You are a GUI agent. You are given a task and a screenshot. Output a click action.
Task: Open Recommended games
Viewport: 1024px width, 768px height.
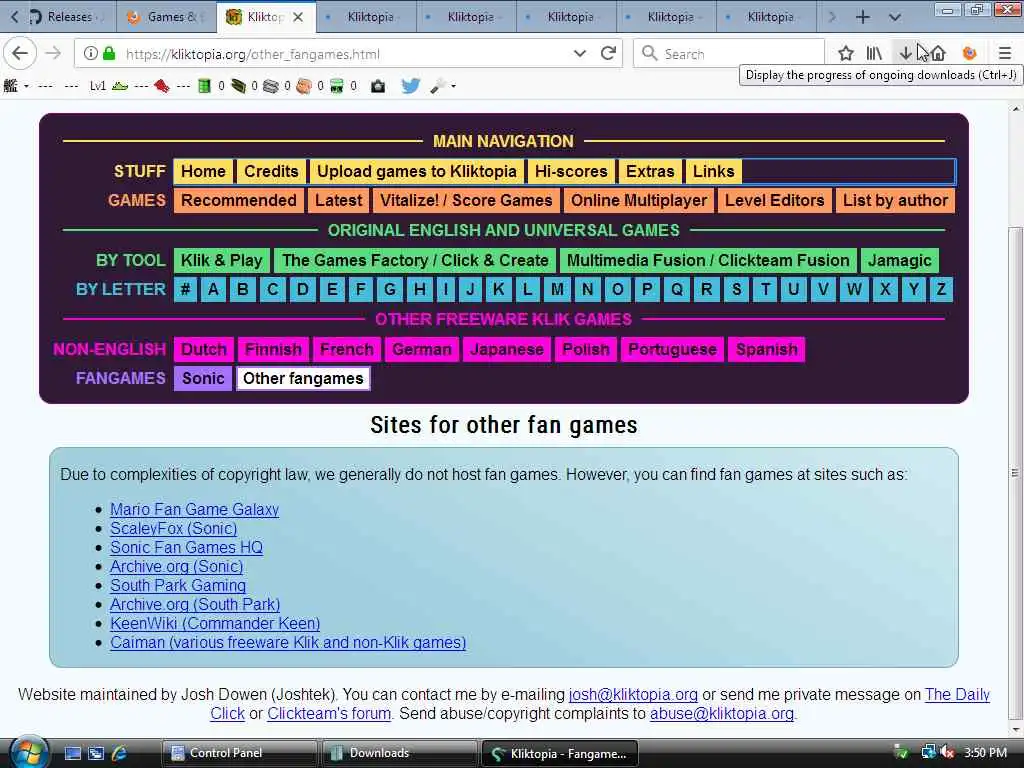(x=238, y=200)
